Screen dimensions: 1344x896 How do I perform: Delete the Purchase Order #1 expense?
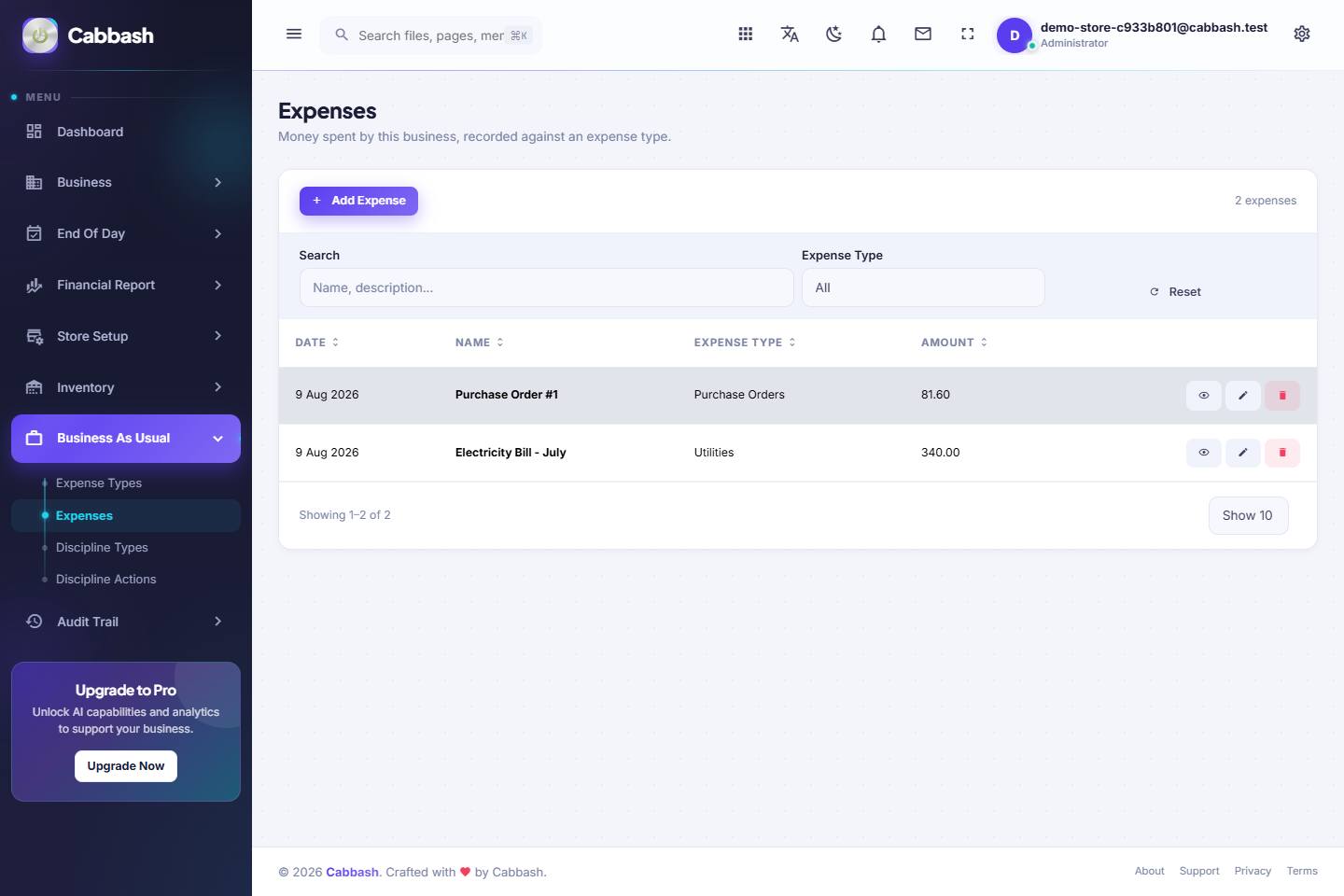click(x=1282, y=396)
